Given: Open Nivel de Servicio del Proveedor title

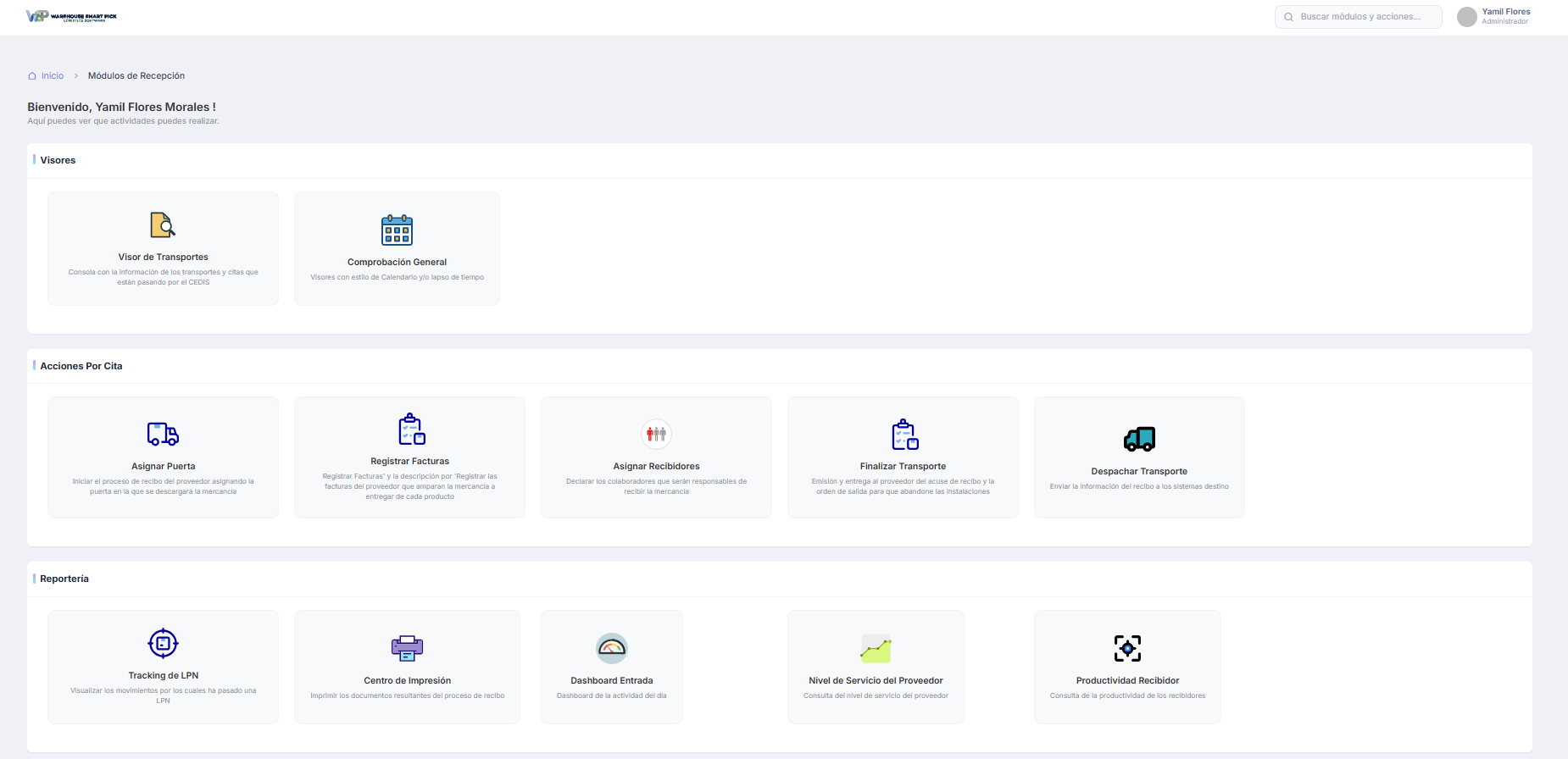Looking at the screenshot, I should point(876,680).
